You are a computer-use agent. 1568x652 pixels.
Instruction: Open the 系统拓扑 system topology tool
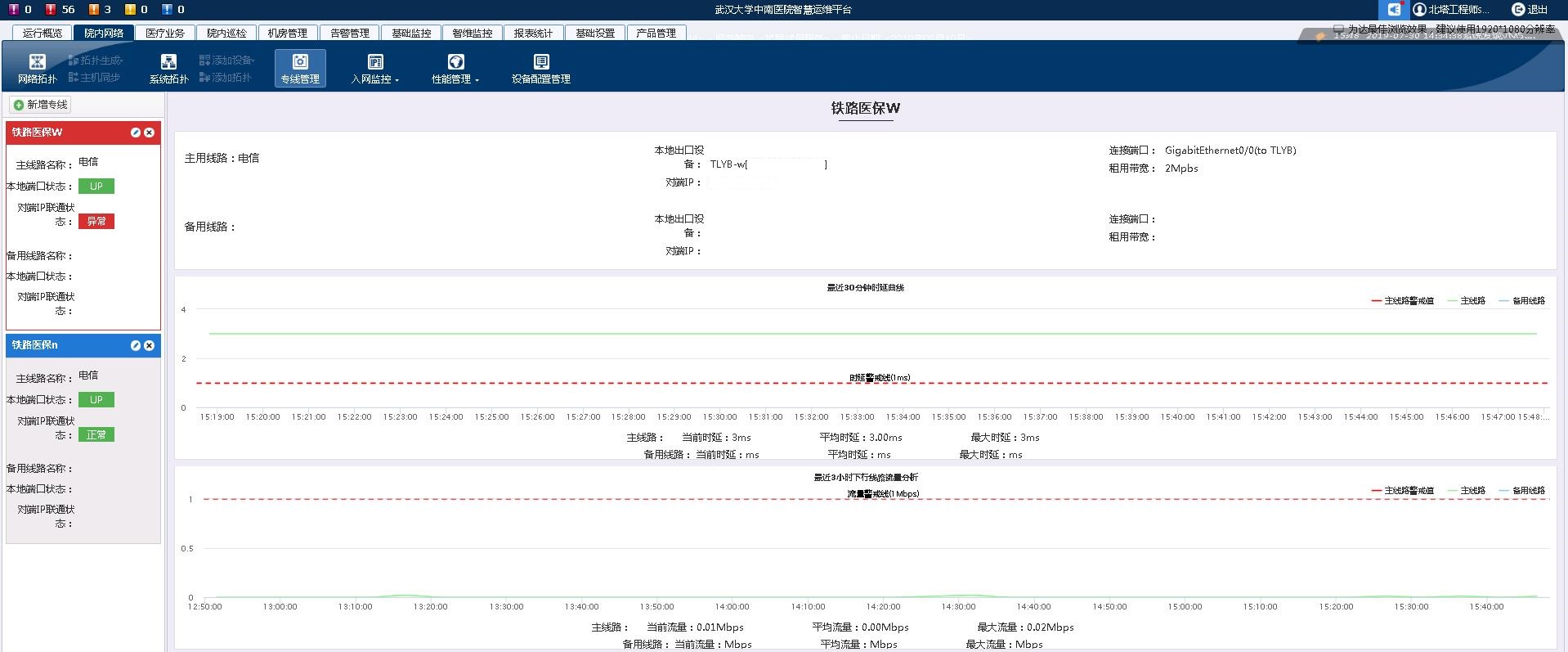[x=168, y=68]
